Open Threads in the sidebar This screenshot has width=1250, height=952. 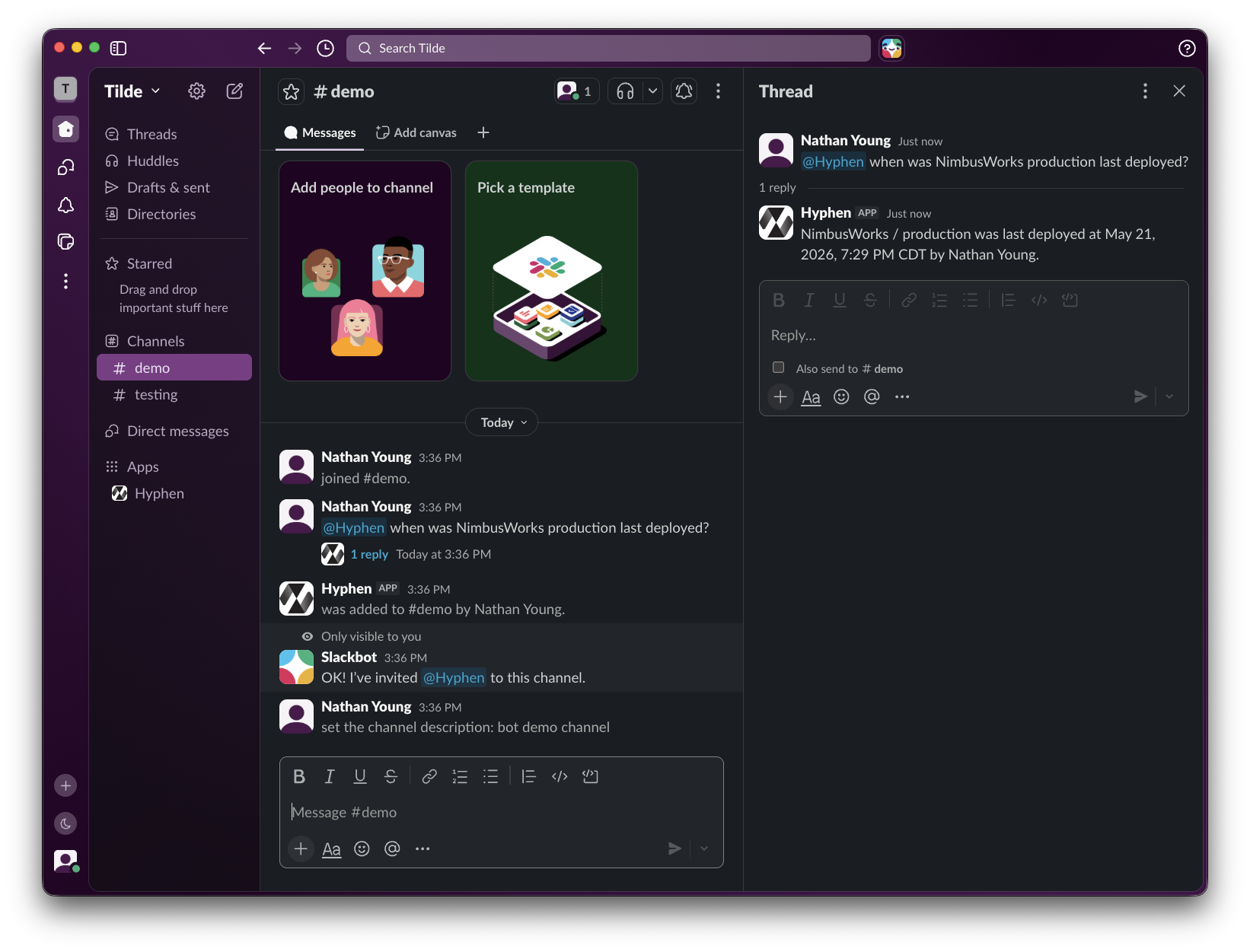pos(174,134)
